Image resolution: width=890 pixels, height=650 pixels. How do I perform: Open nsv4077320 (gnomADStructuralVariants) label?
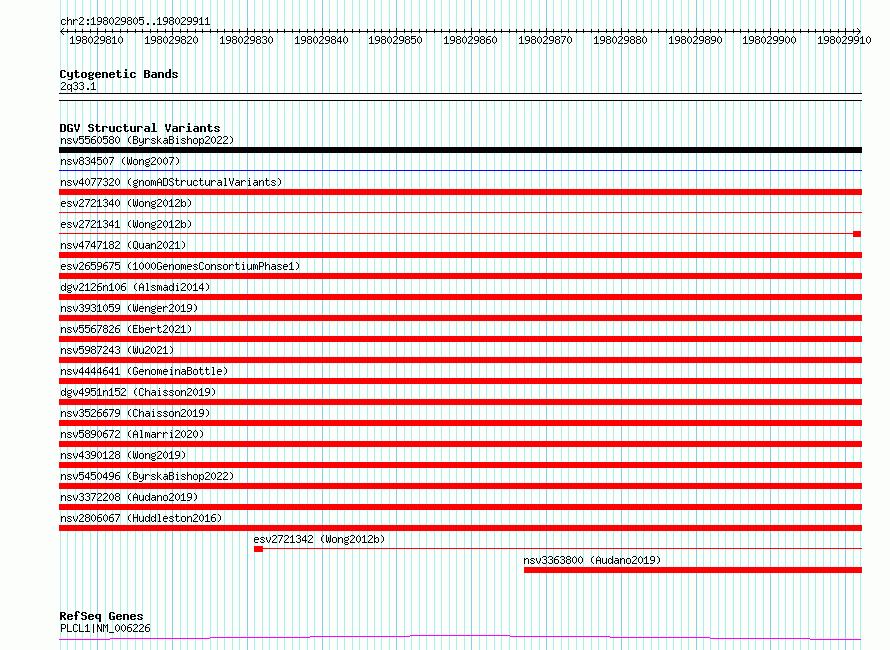tap(171, 182)
